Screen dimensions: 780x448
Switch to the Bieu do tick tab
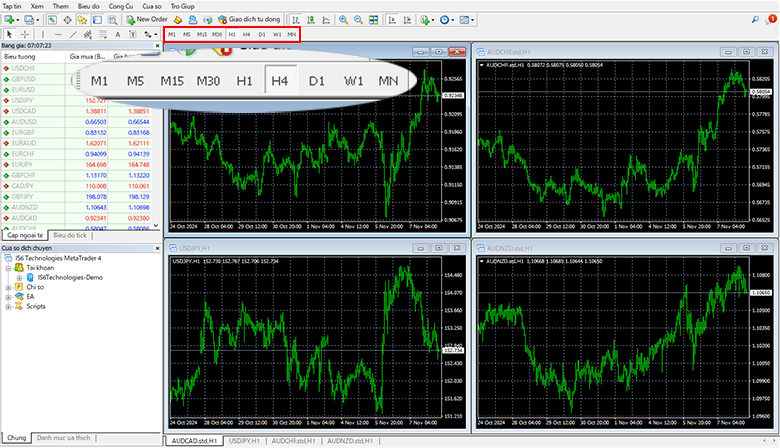(70, 235)
